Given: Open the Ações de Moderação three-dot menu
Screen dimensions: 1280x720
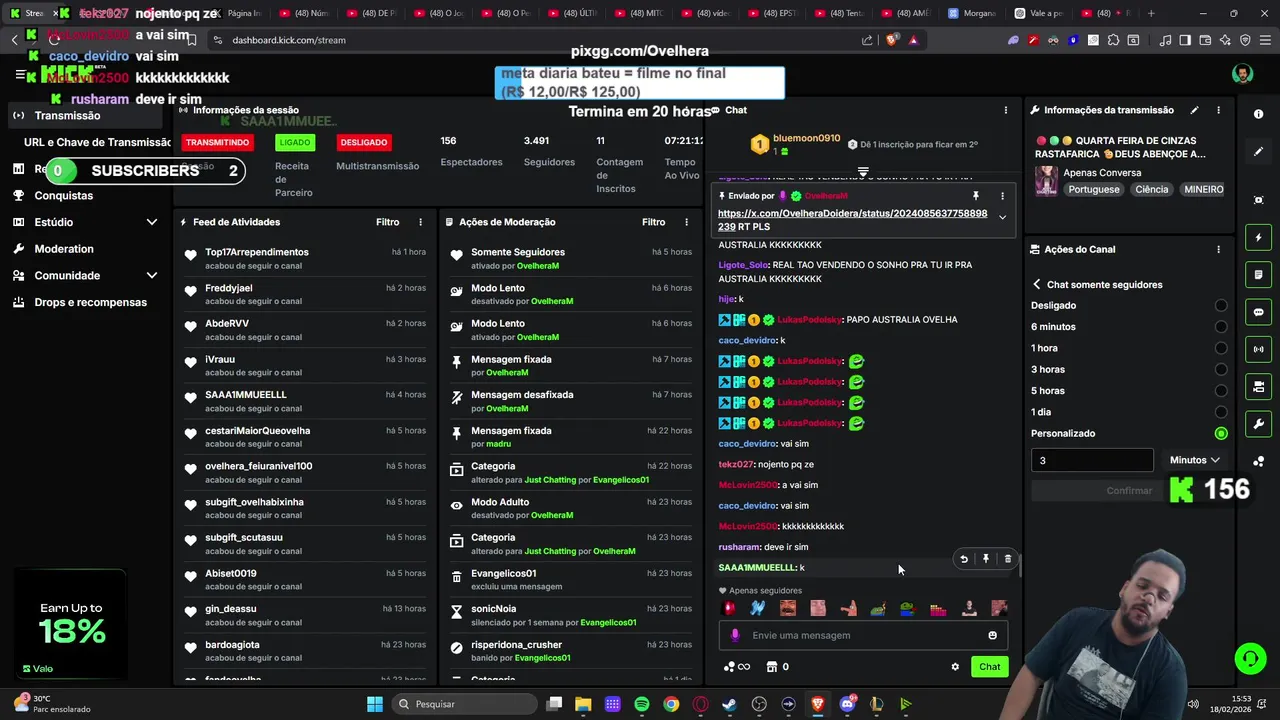Looking at the screenshot, I should 686,222.
